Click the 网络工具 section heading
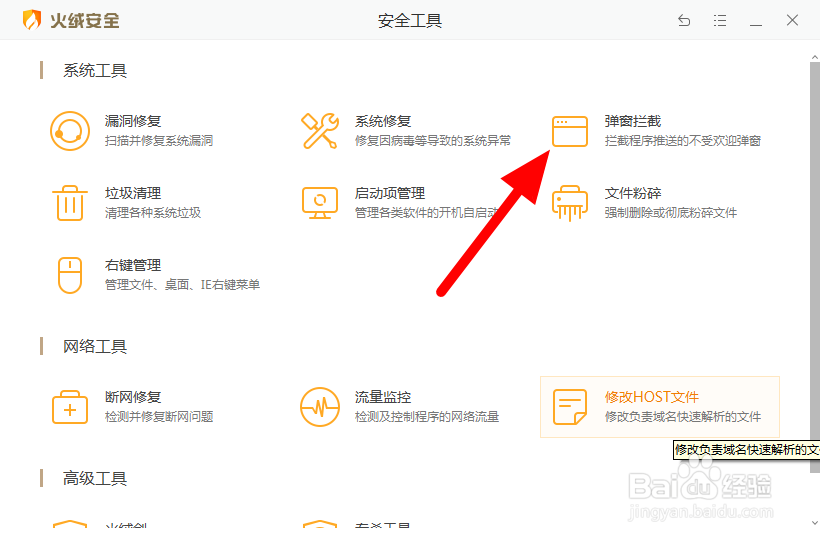The width and height of the screenshot is (820, 540). [x=95, y=347]
